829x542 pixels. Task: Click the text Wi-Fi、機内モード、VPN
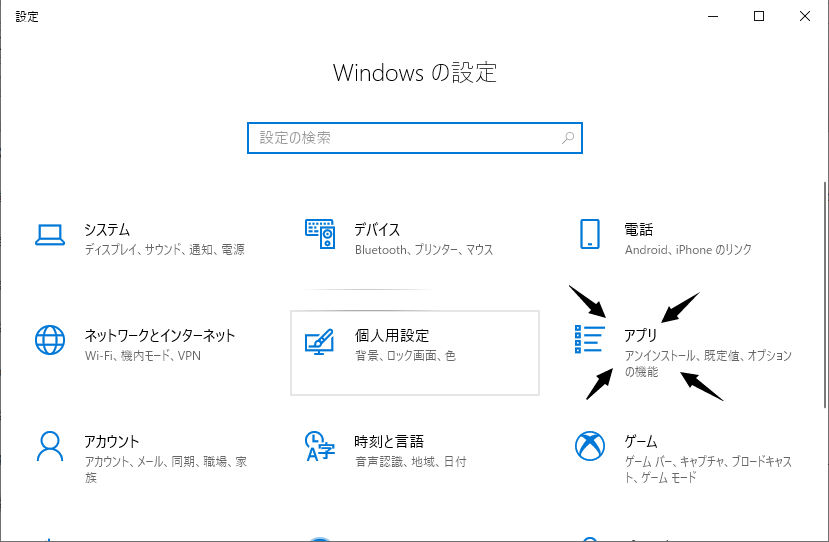(x=143, y=355)
